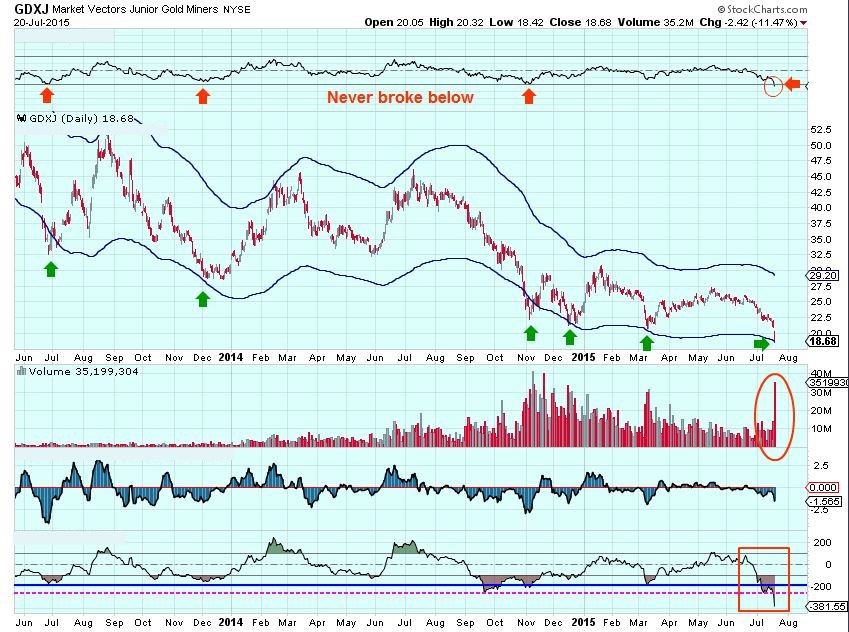
Task: Click the Low 18.42 value
Action: click(516, 22)
